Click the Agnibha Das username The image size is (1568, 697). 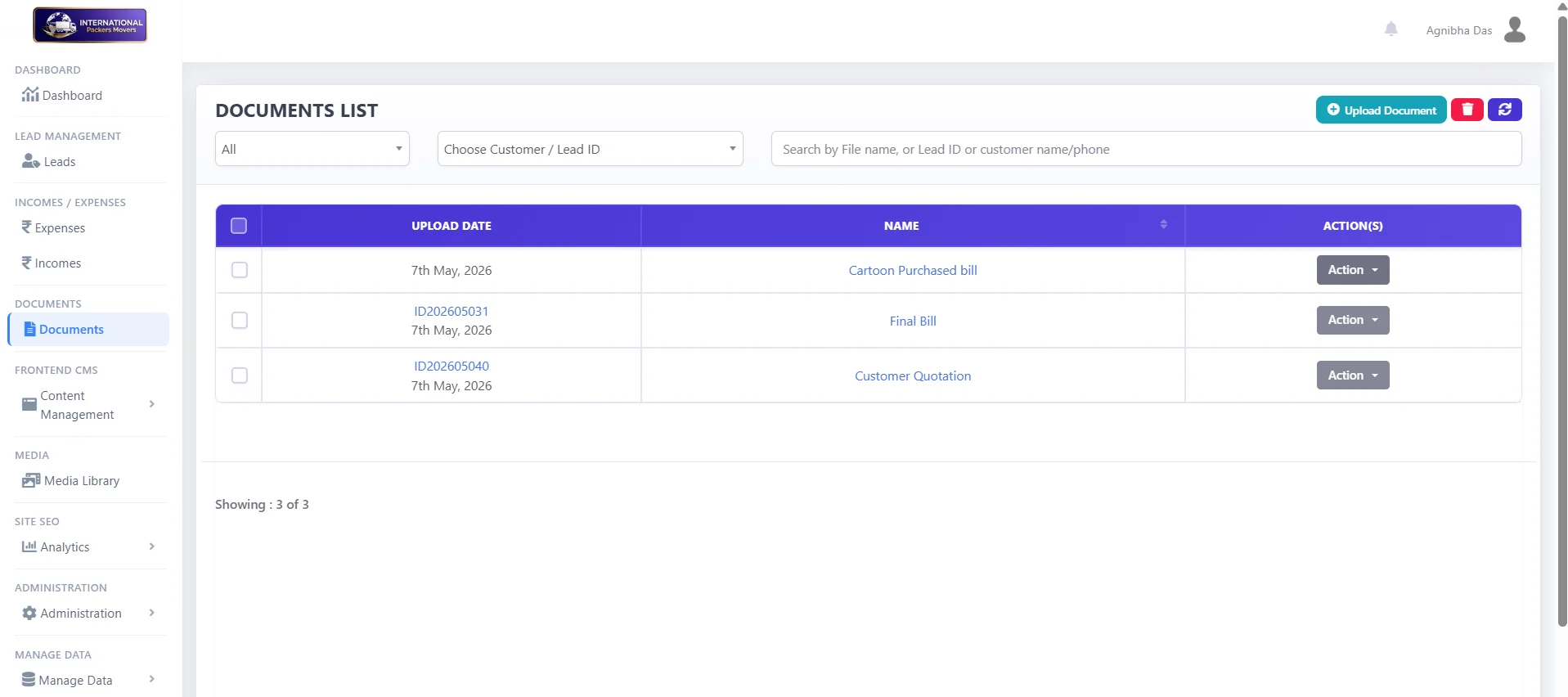[x=1458, y=30]
